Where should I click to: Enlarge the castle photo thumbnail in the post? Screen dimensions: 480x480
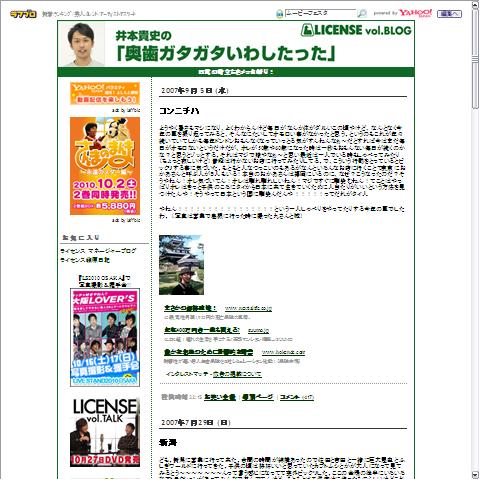coord(181,265)
